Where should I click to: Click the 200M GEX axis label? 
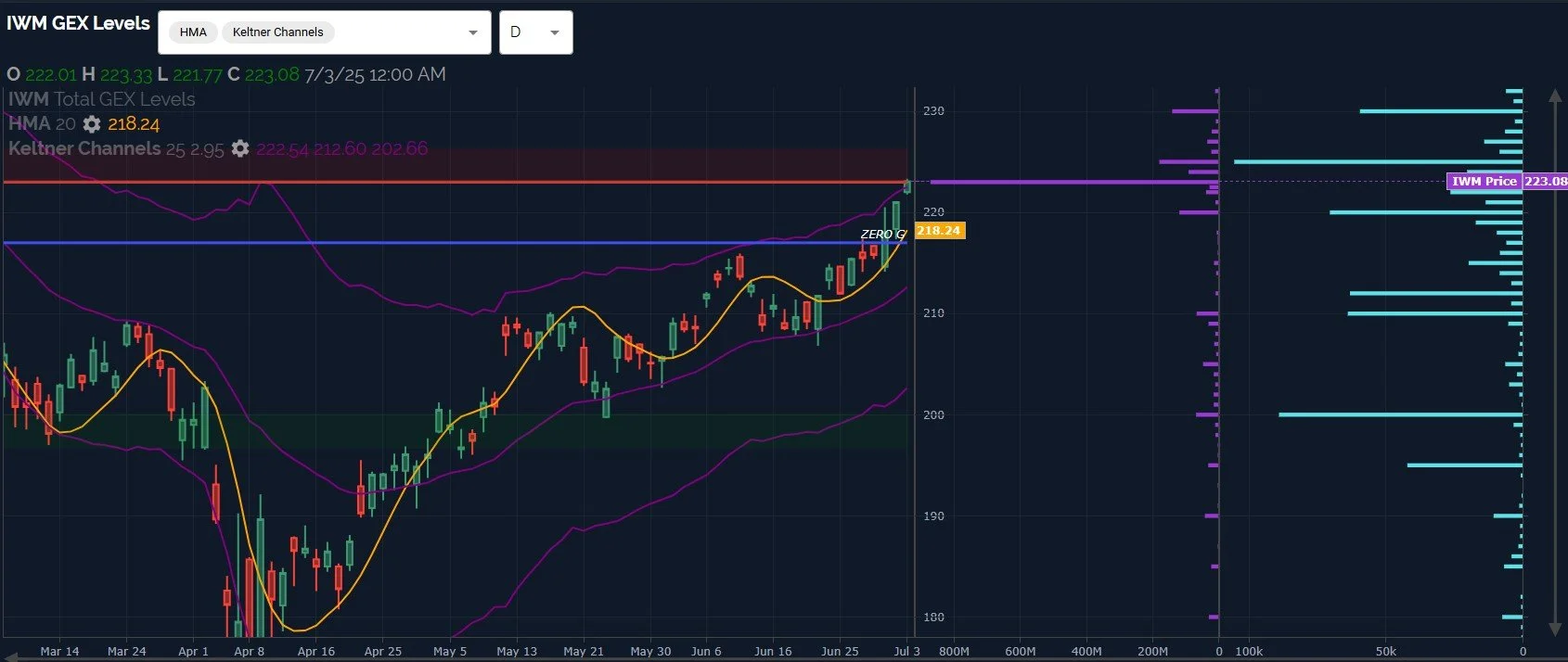tap(1152, 652)
